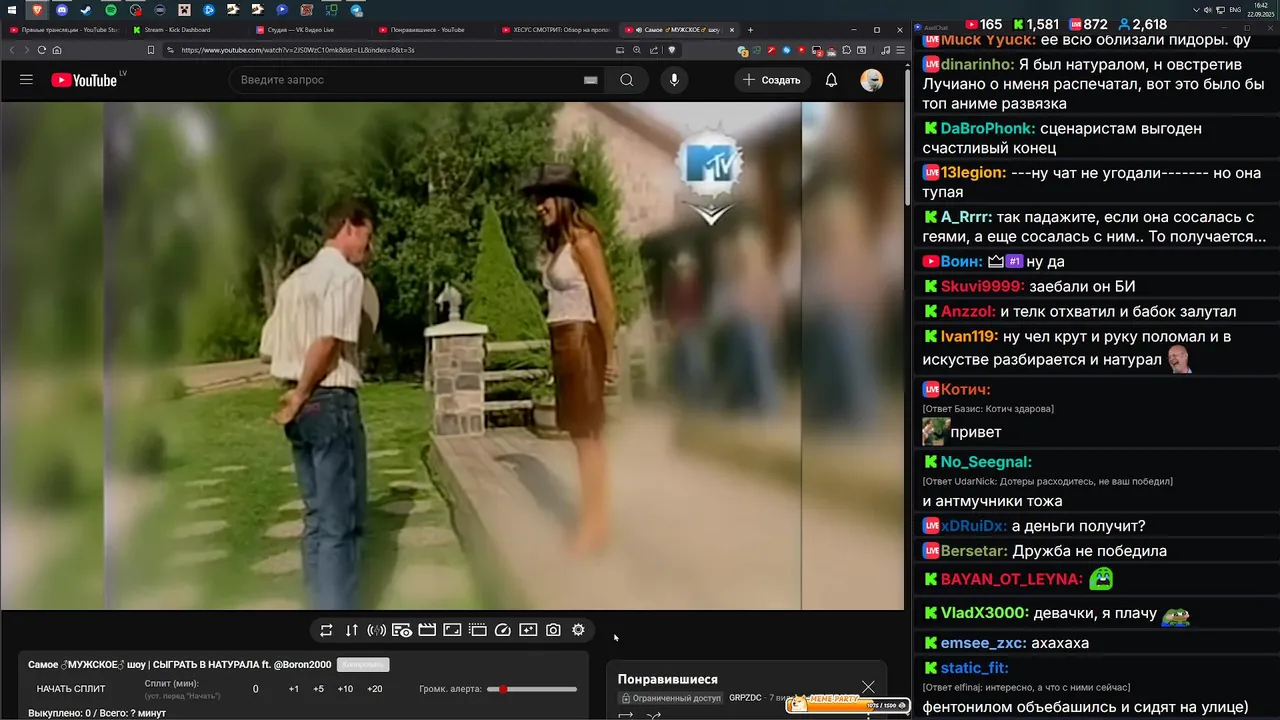Click the video filters sparkle icon

(x=528, y=630)
